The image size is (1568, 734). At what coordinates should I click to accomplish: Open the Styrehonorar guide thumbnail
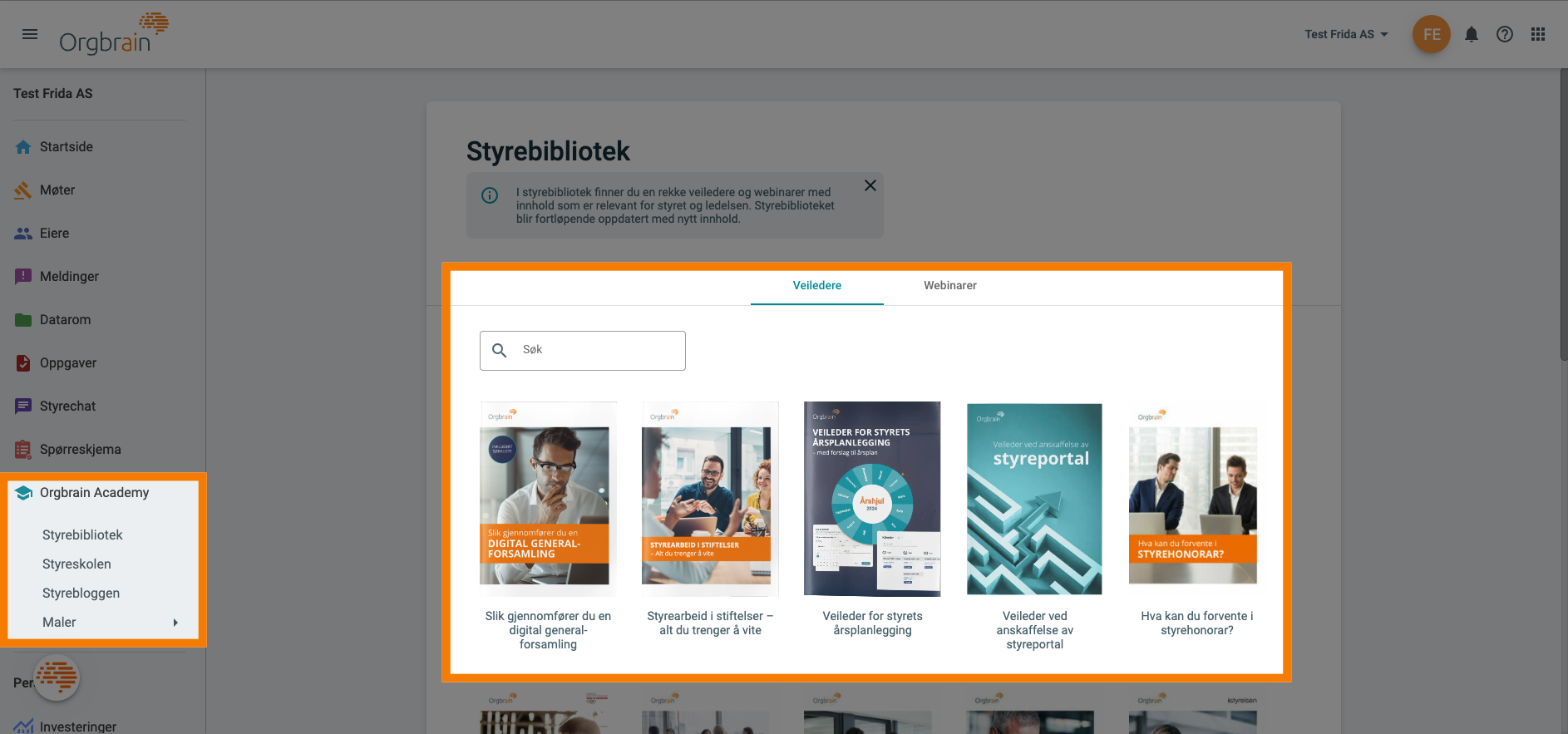pos(1192,499)
